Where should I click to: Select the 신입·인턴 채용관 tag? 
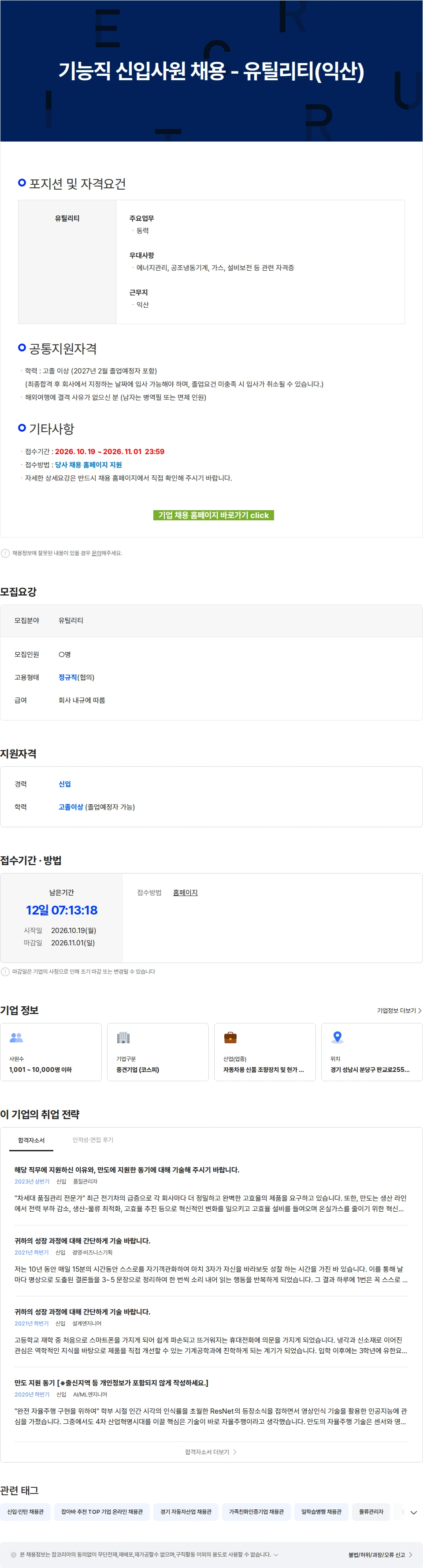[x=26, y=1512]
